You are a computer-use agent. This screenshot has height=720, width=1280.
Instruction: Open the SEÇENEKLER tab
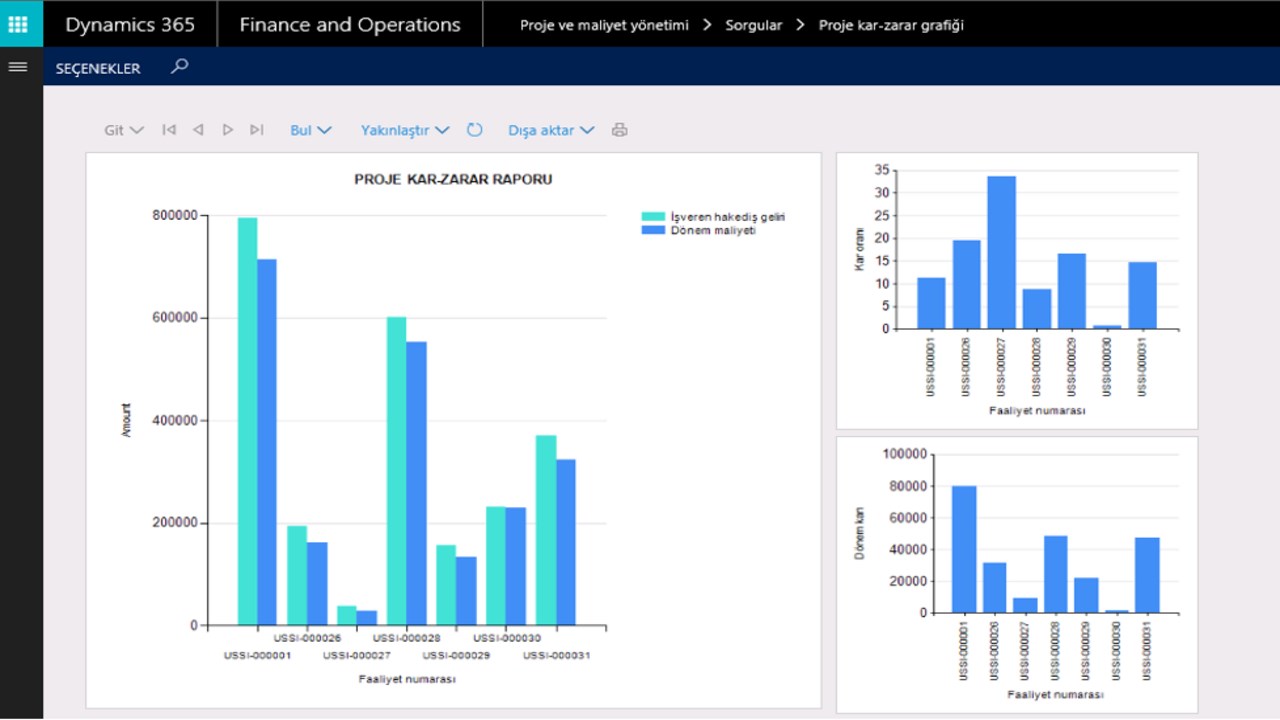(x=98, y=68)
